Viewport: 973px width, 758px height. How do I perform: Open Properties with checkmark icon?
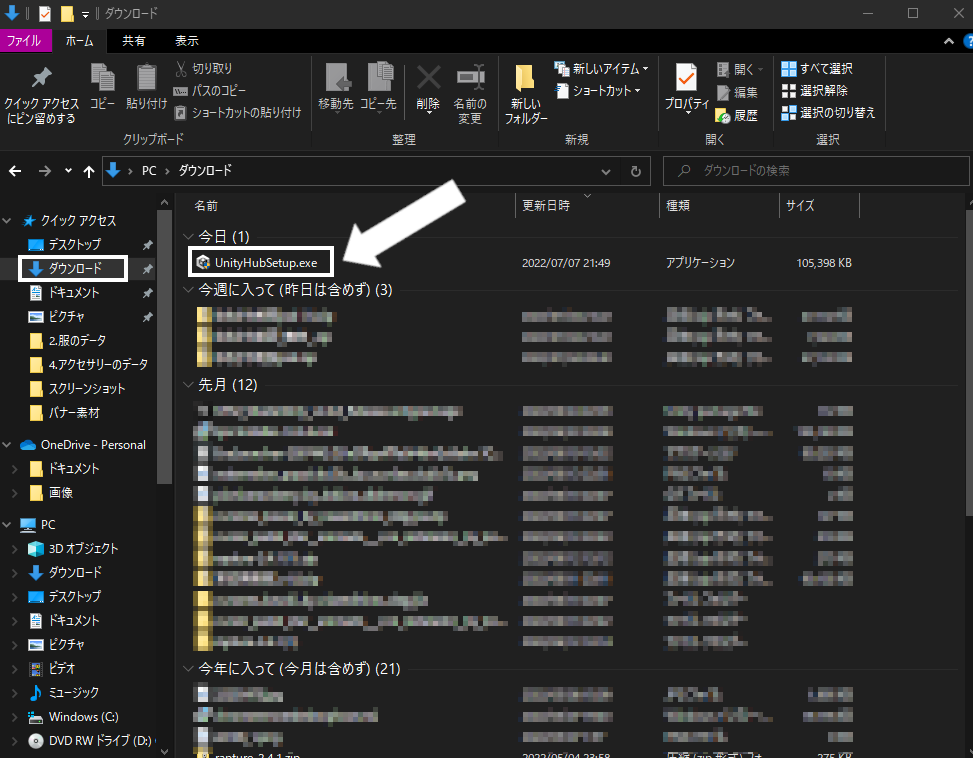(686, 79)
